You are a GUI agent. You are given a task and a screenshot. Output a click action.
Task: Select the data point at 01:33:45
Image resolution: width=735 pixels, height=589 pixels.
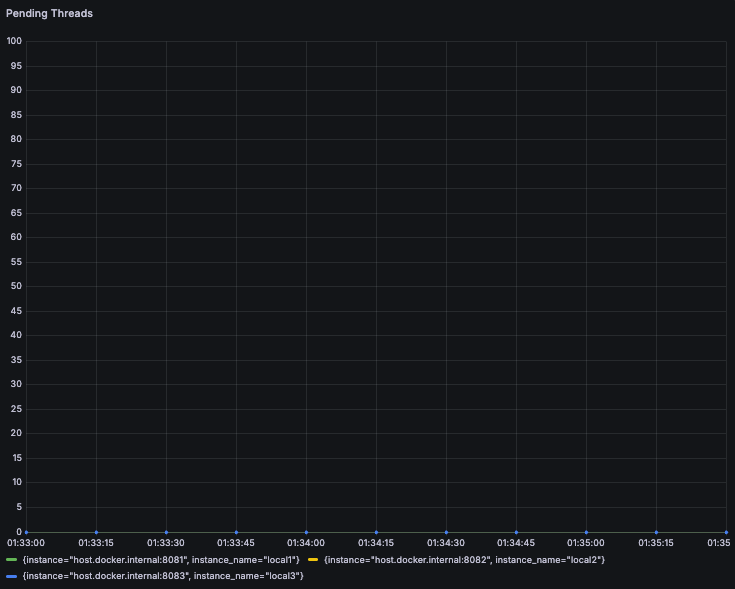pos(236,532)
